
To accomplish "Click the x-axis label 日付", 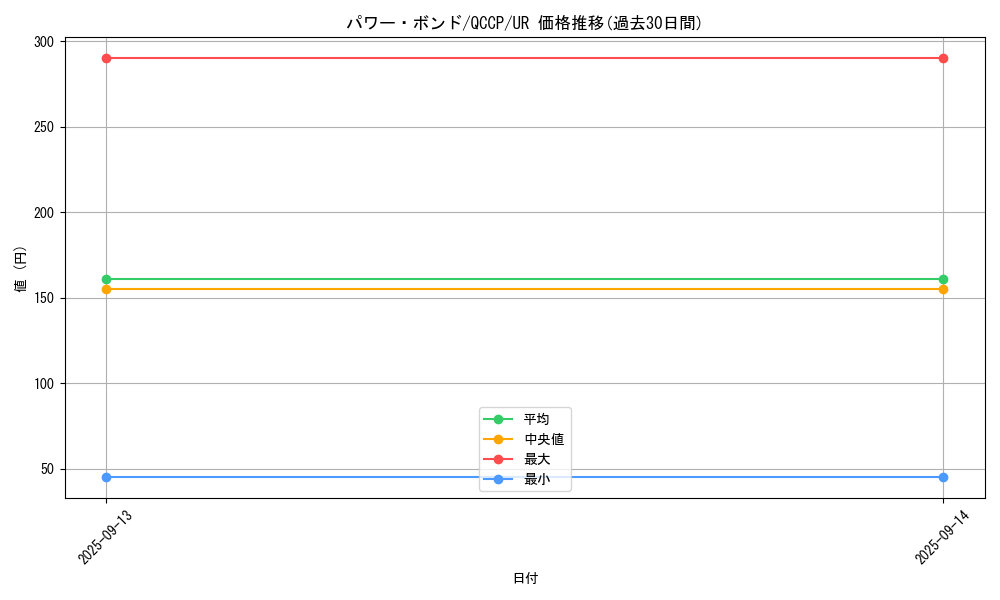I will [x=526, y=578].
